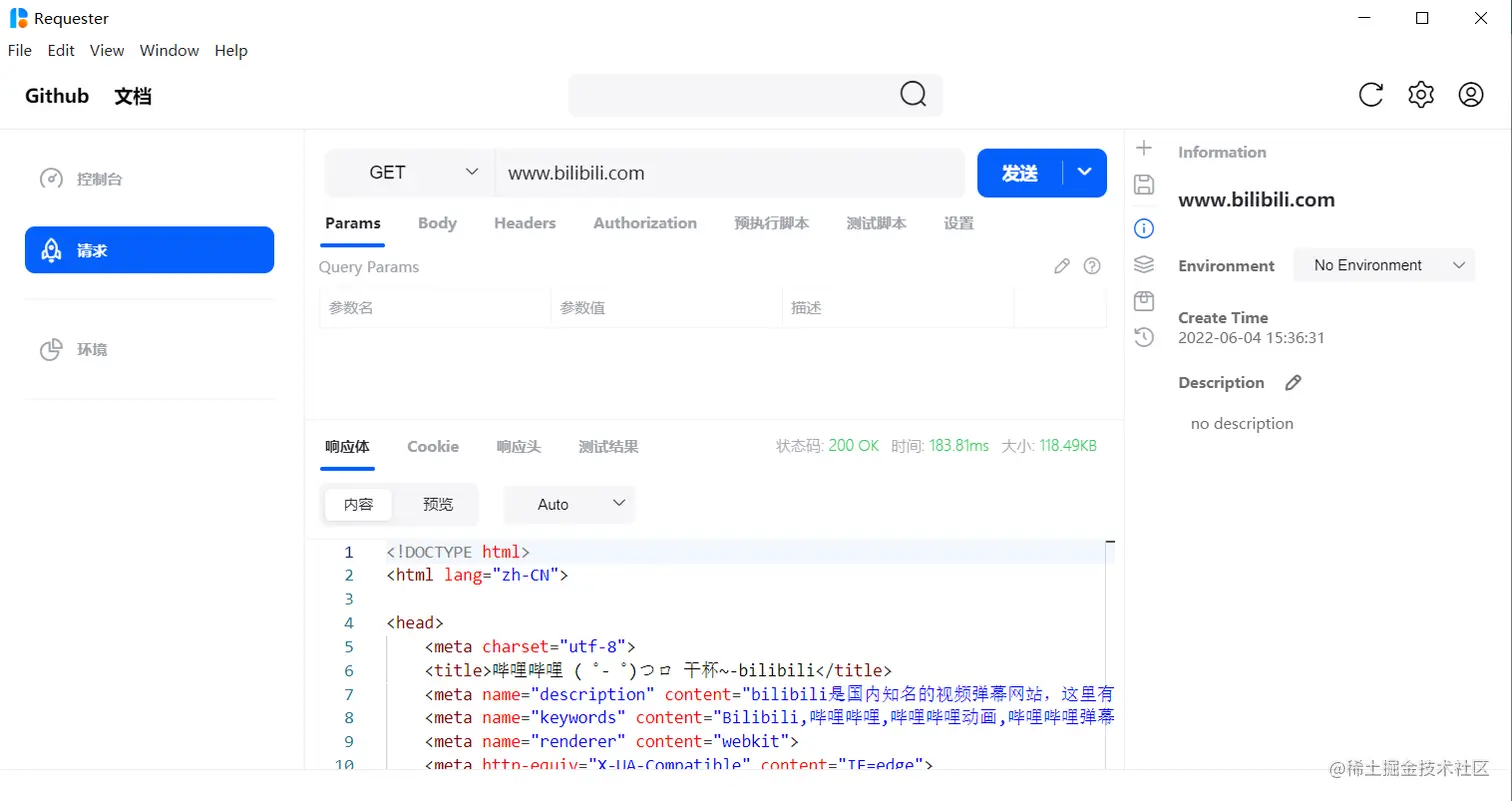Viewport: 1512px width, 801px height.
Task: Click the <title> line in response body
Action: (x=658, y=670)
